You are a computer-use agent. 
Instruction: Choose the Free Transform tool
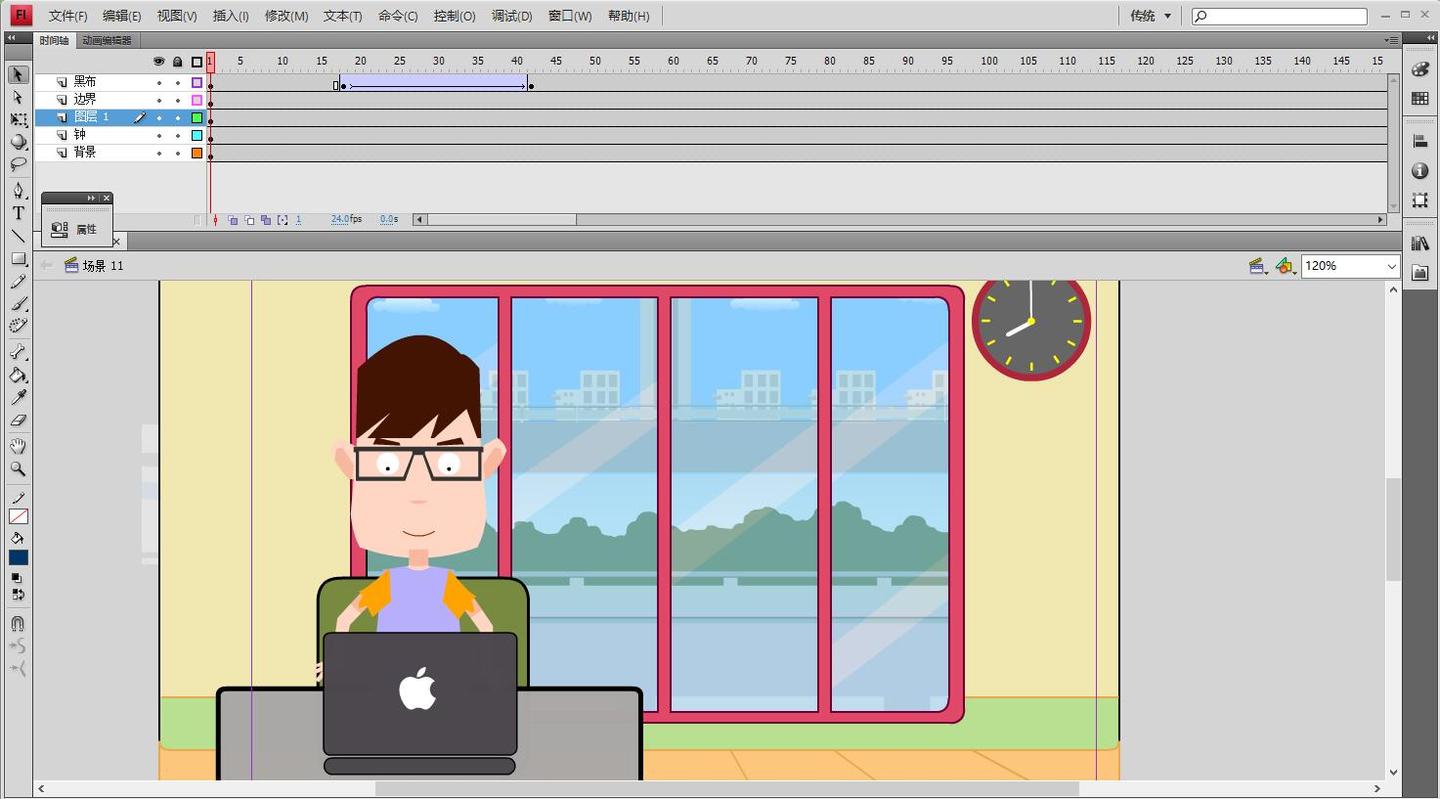pos(18,119)
